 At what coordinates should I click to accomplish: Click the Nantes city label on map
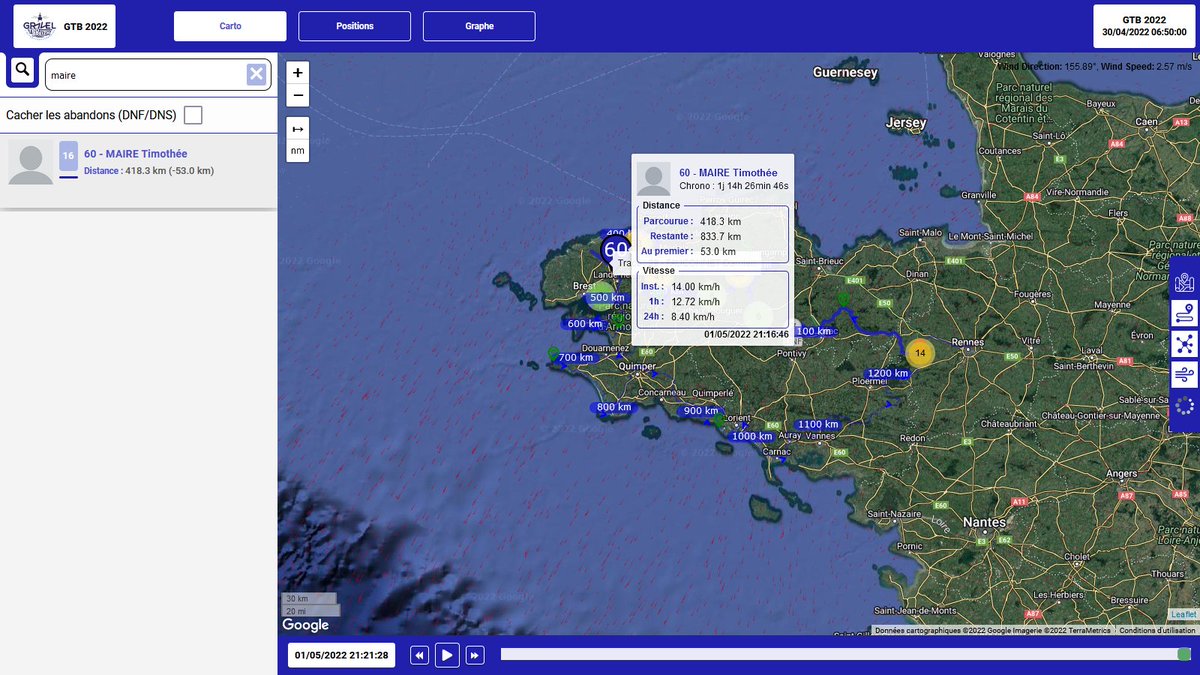click(x=984, y=522)
